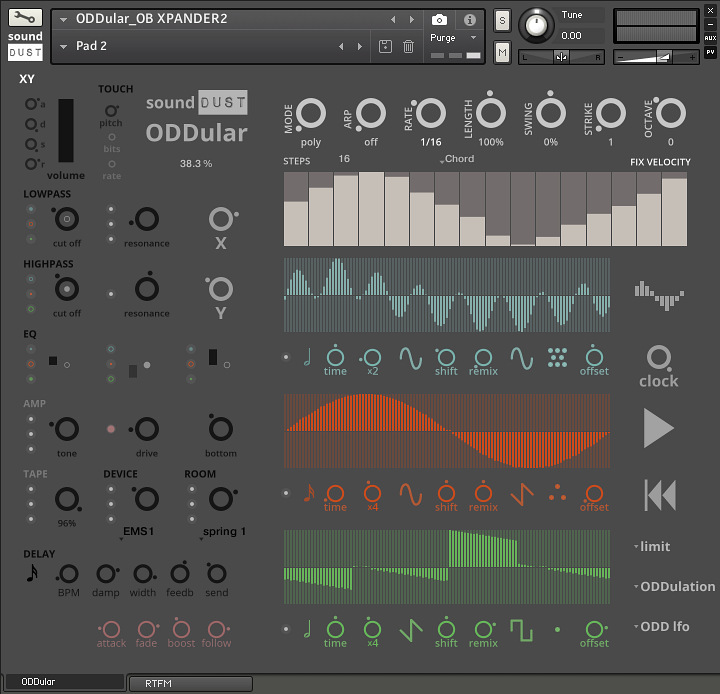Start sequencer with play triangle
Screen dimensions: 720x694
[658, 428]
